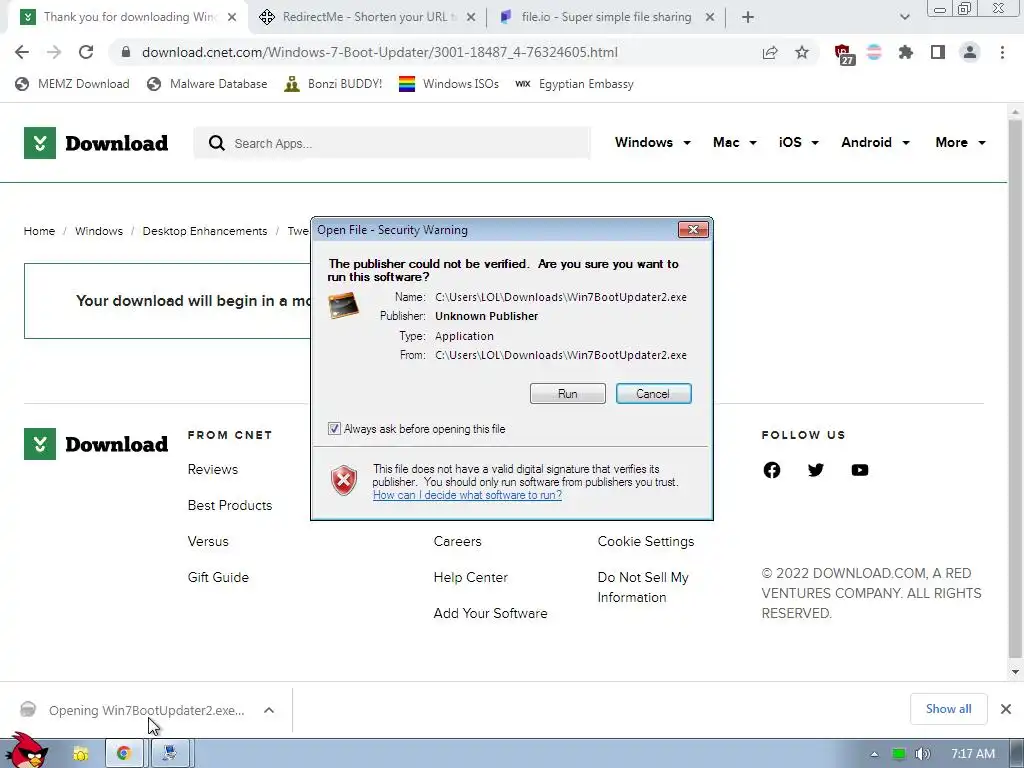The width and height of the screenshot is (1024, 768).
Task: Click the Home breadcrumb link
Action: (x=39, y=231)
